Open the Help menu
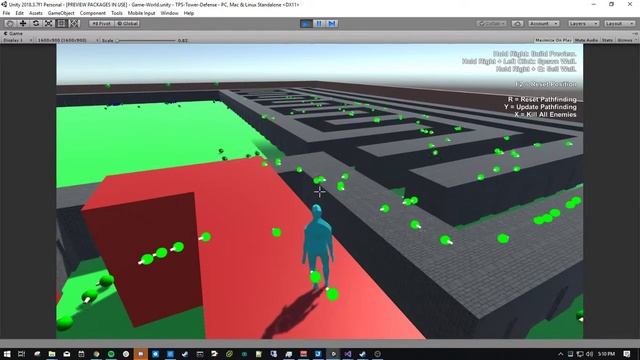The image size is (640, 360). (189, 13)
